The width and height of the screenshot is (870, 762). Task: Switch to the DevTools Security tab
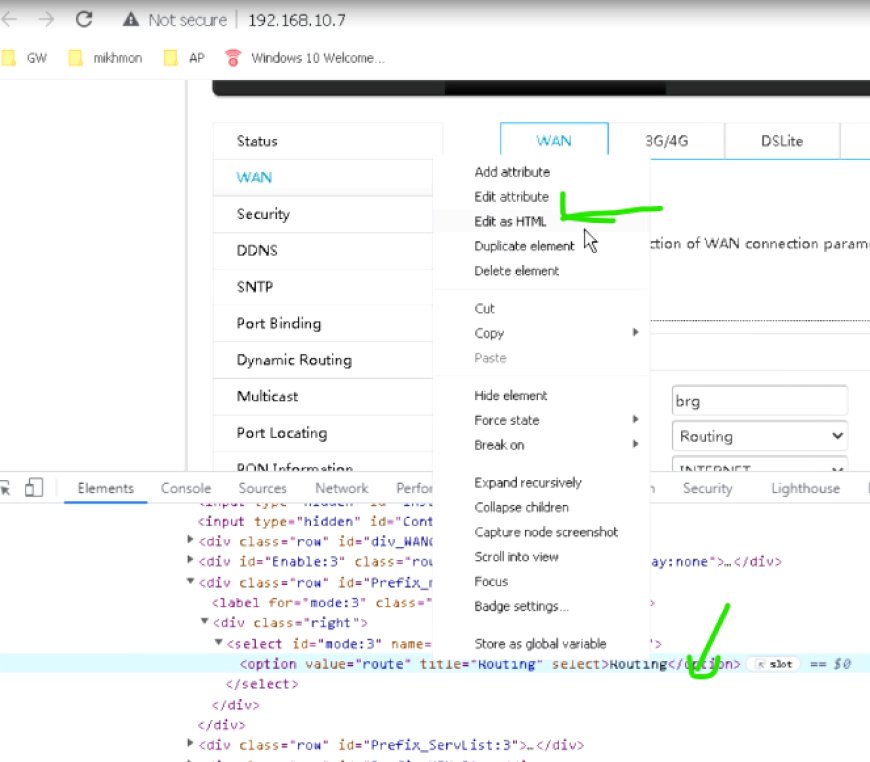click(707, 488)
